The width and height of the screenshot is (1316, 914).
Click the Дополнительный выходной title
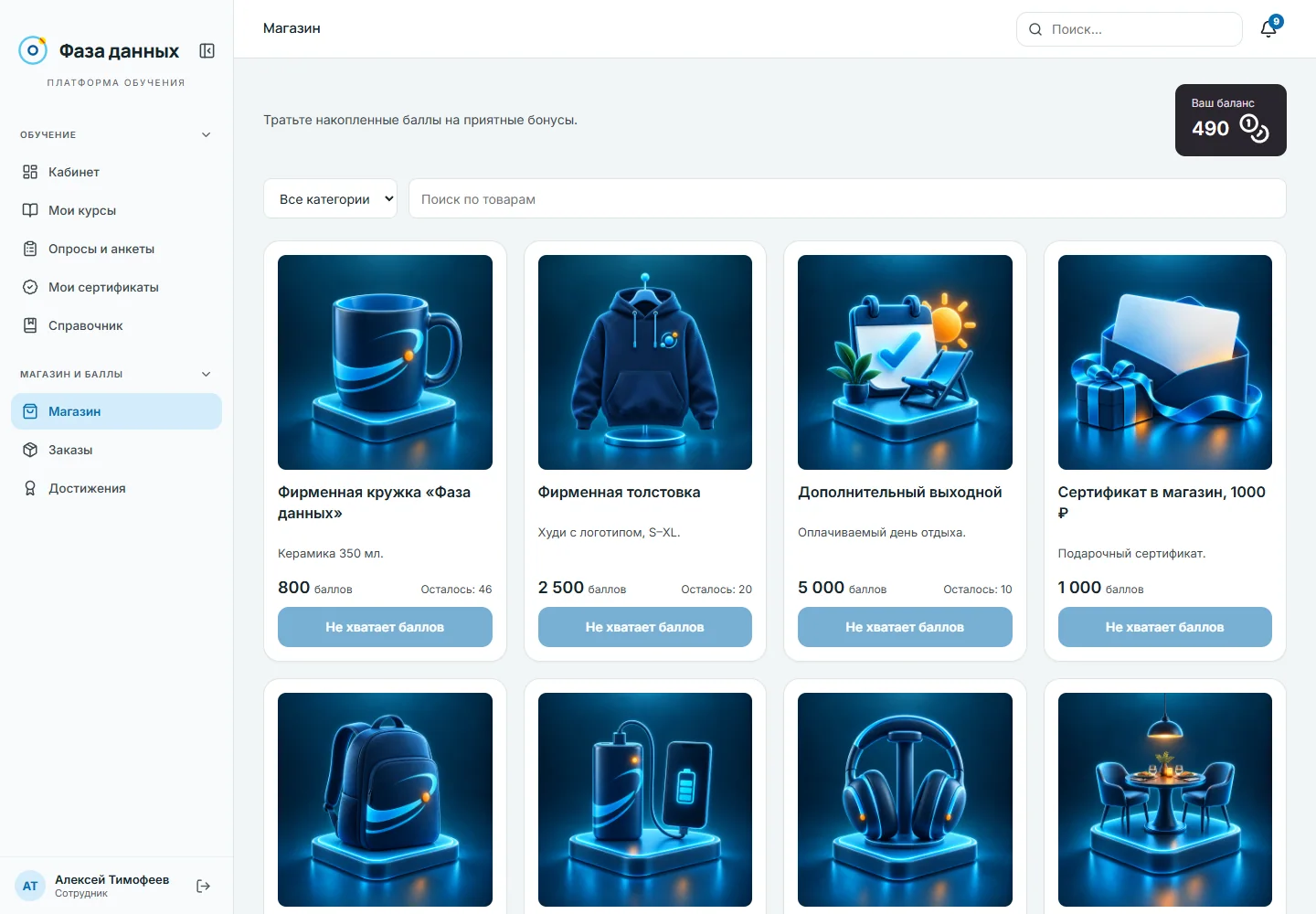(900, 492)
